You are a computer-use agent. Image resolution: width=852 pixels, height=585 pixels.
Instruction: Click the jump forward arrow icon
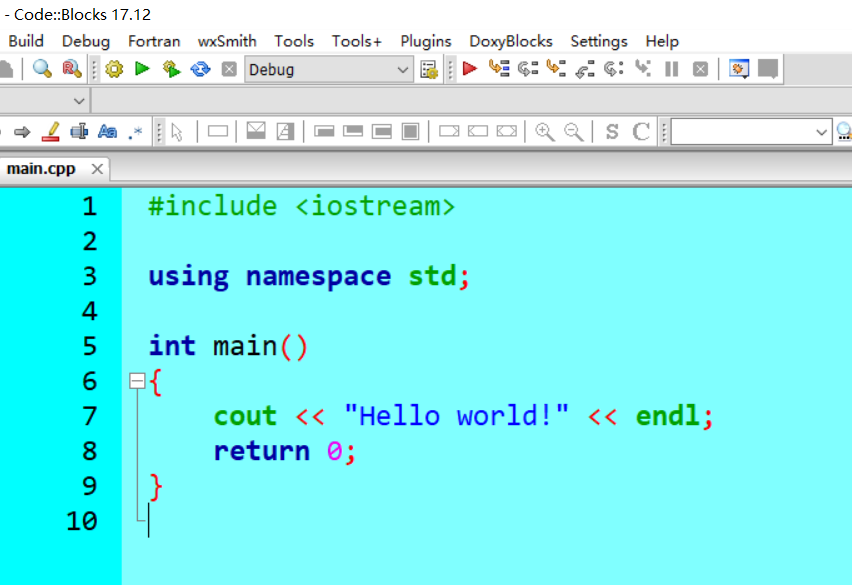[22, 132]
